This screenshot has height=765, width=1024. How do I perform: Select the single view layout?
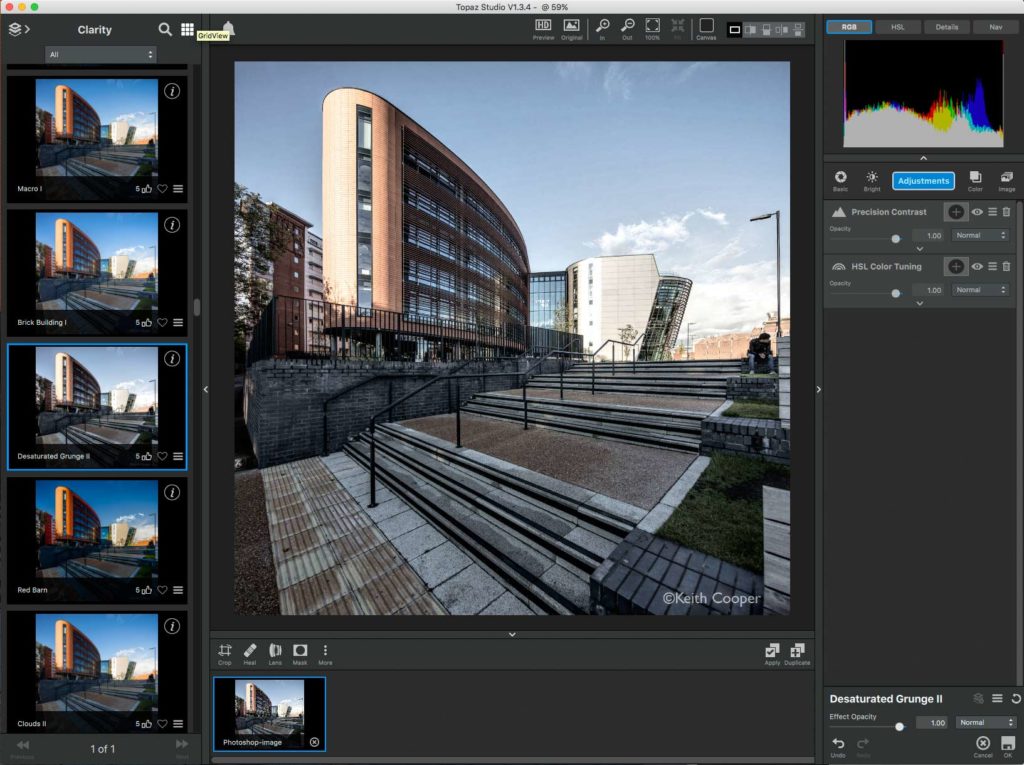[x=735, y=29]
